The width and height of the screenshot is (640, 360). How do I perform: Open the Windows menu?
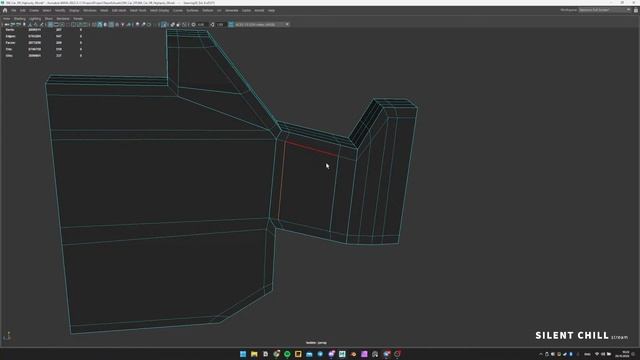90,10
